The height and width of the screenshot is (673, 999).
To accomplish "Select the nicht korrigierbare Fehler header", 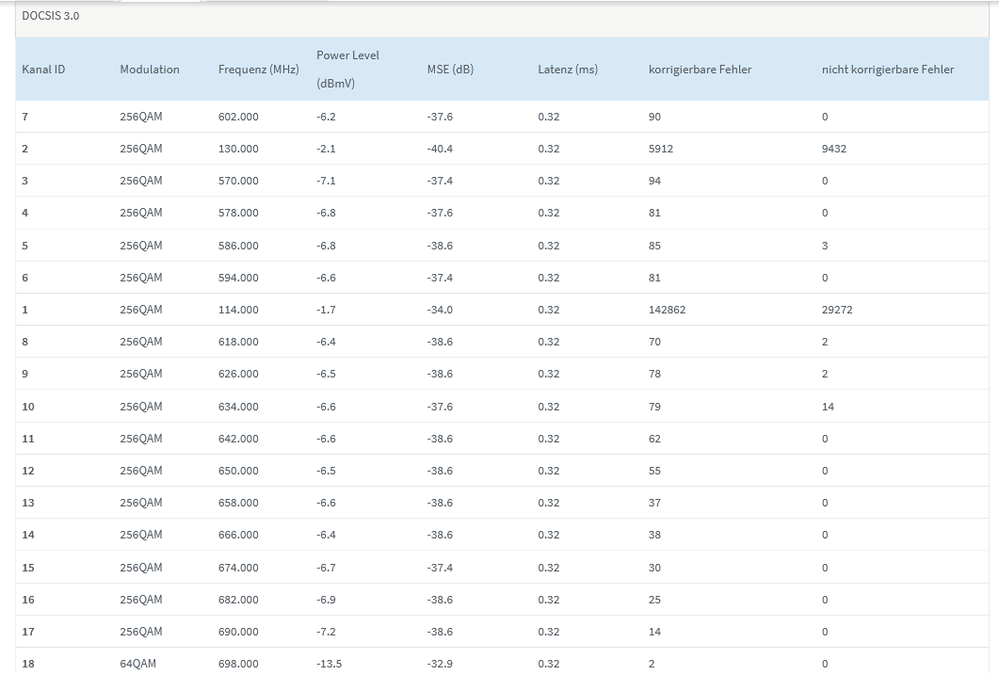I will [x=887, y=70].
